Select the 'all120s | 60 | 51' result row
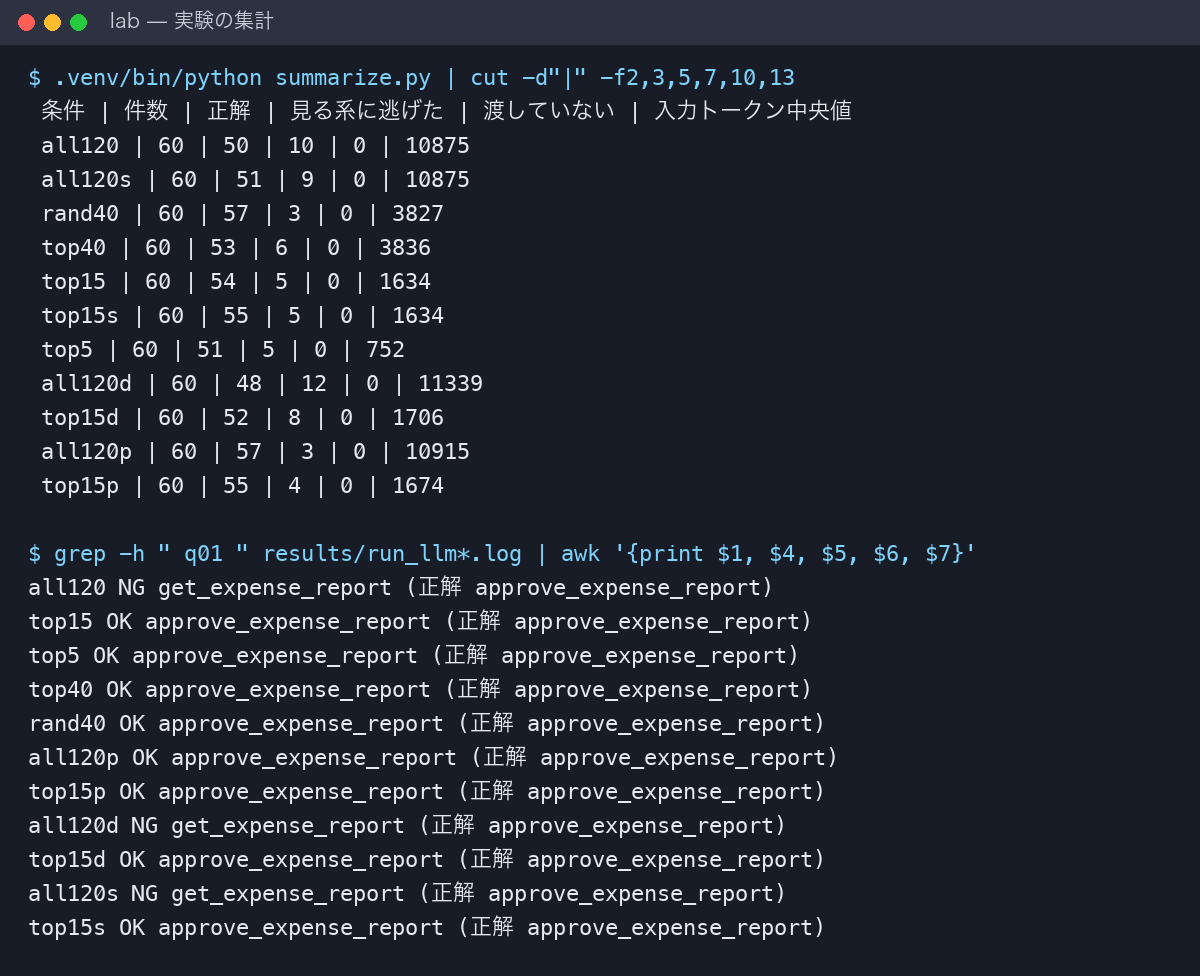 coord(255,180)
